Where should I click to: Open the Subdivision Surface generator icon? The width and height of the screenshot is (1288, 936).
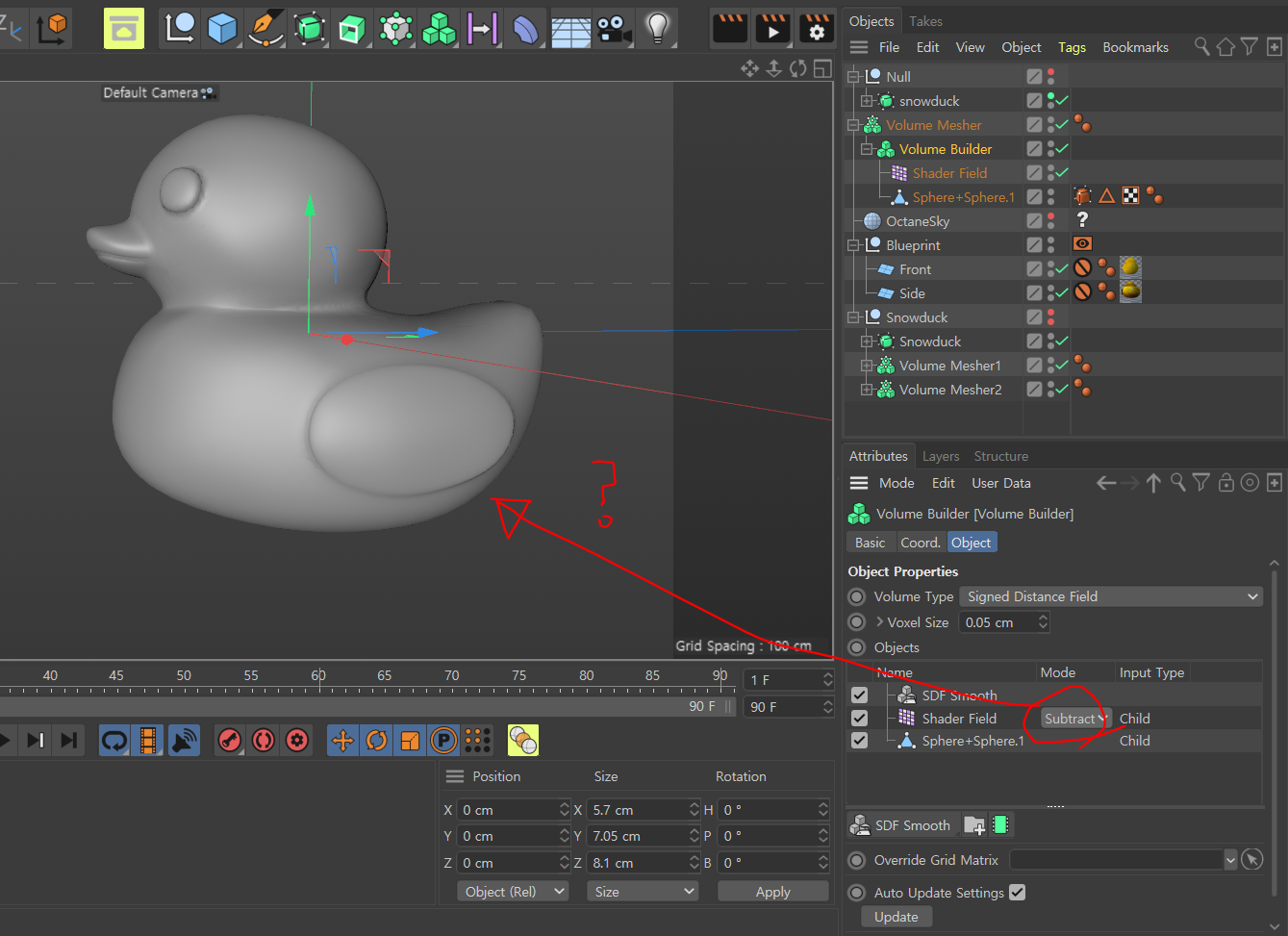[309, 29]
